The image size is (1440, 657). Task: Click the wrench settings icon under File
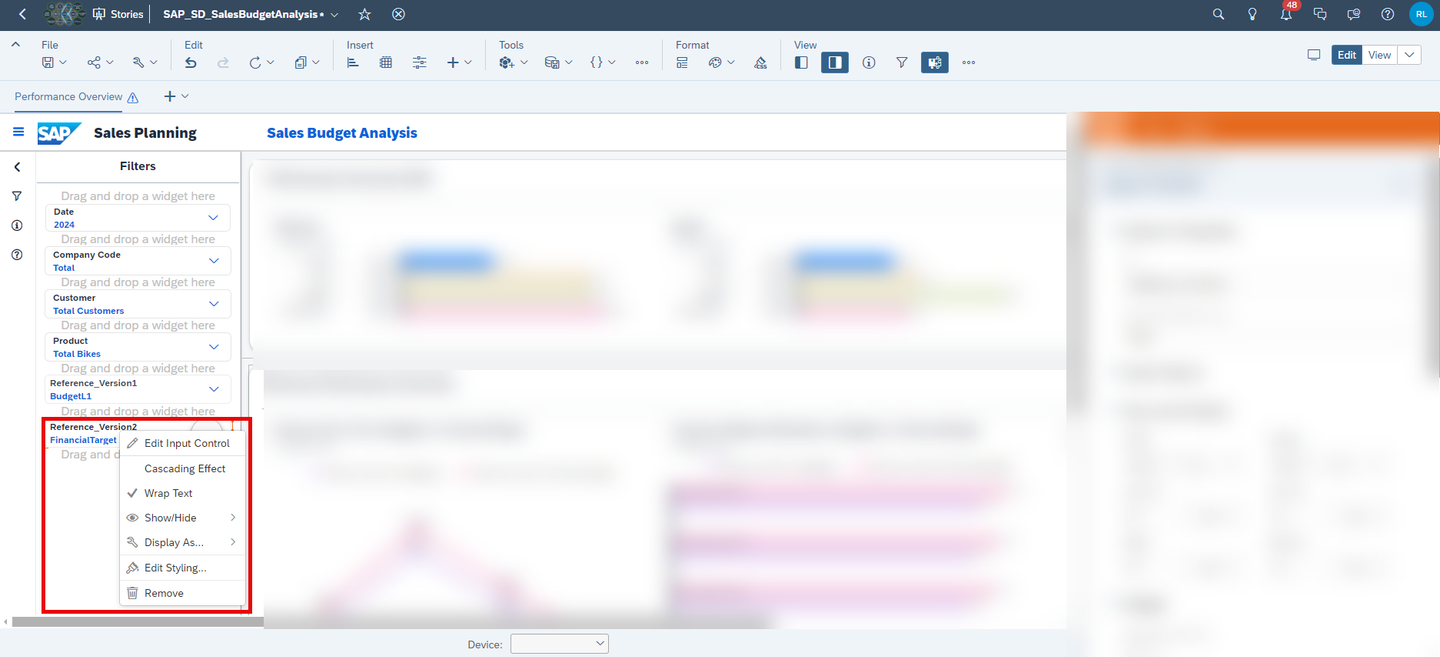point(139,62)
